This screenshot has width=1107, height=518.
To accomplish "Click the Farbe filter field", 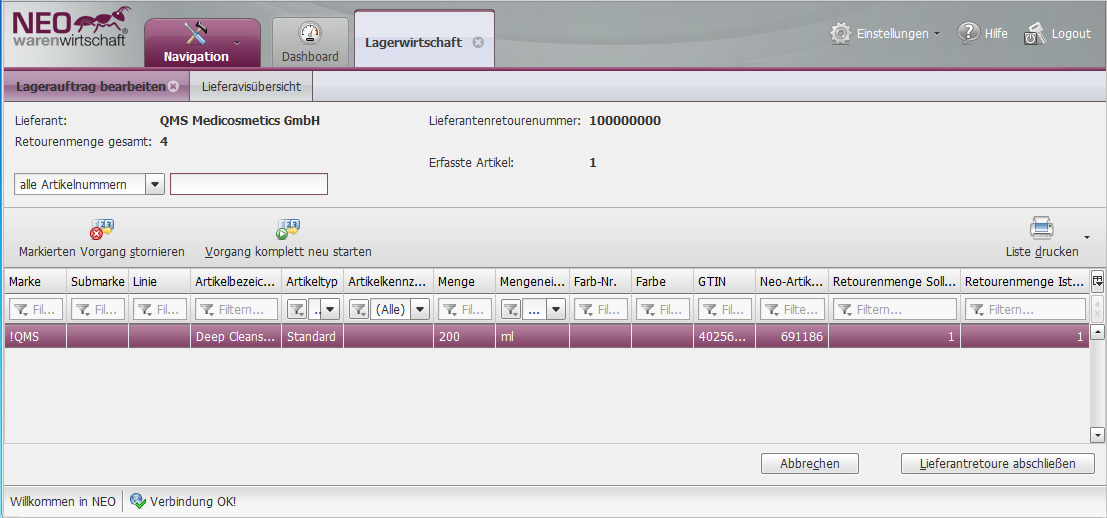I will coord(662,309).
